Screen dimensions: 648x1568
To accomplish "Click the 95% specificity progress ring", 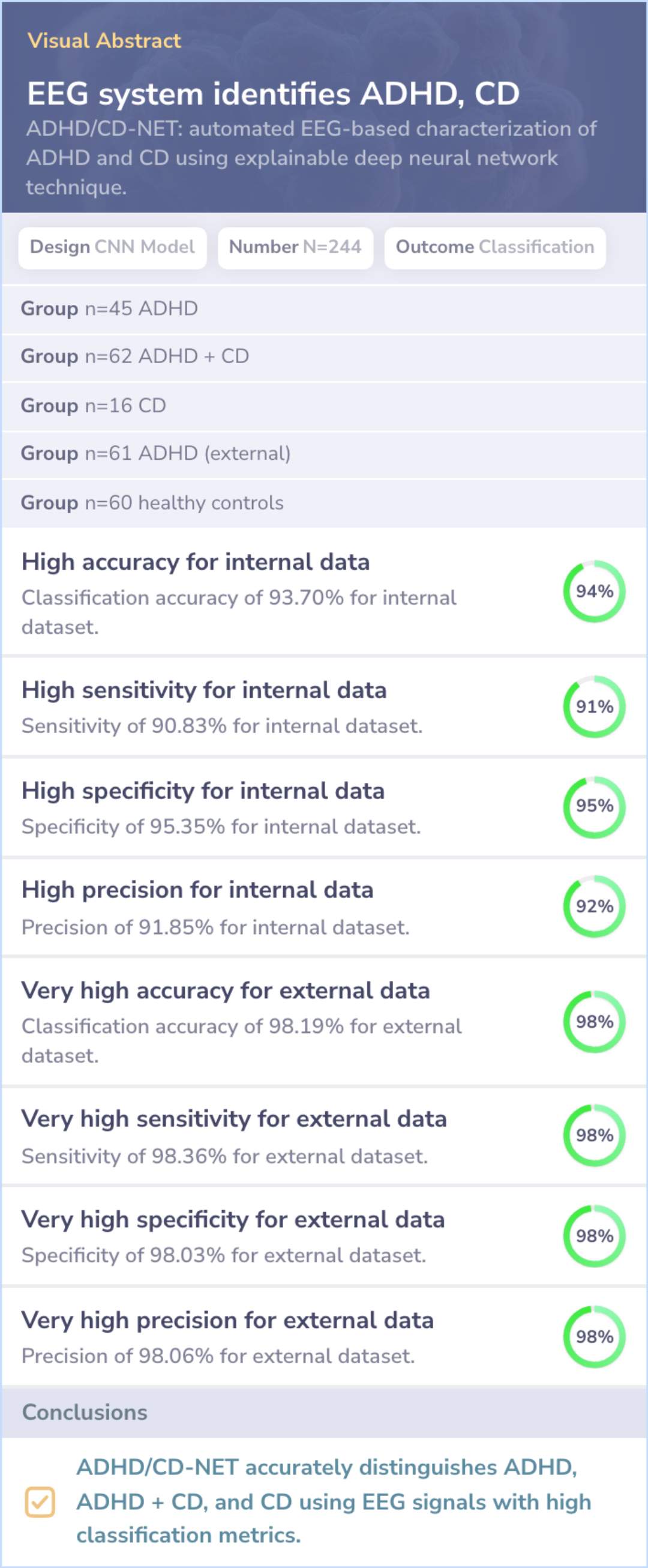I will pos(594,807).
